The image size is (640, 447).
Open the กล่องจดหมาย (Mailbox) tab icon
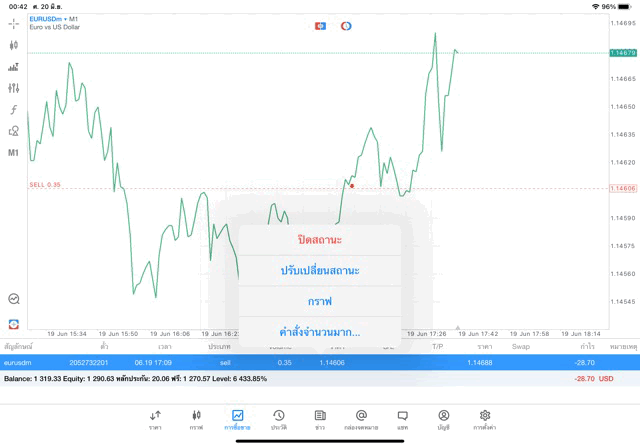361,418
